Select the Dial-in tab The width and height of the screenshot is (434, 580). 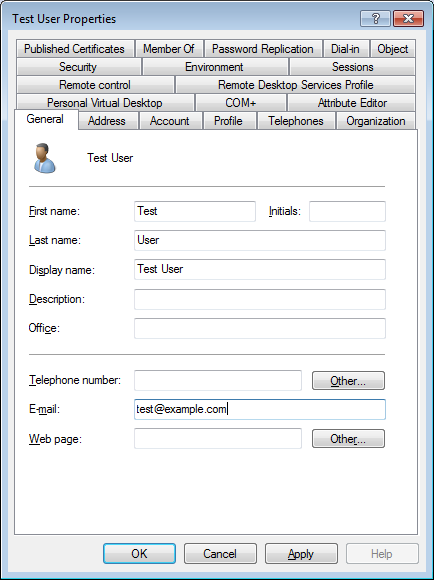click(x=345, y=49)
